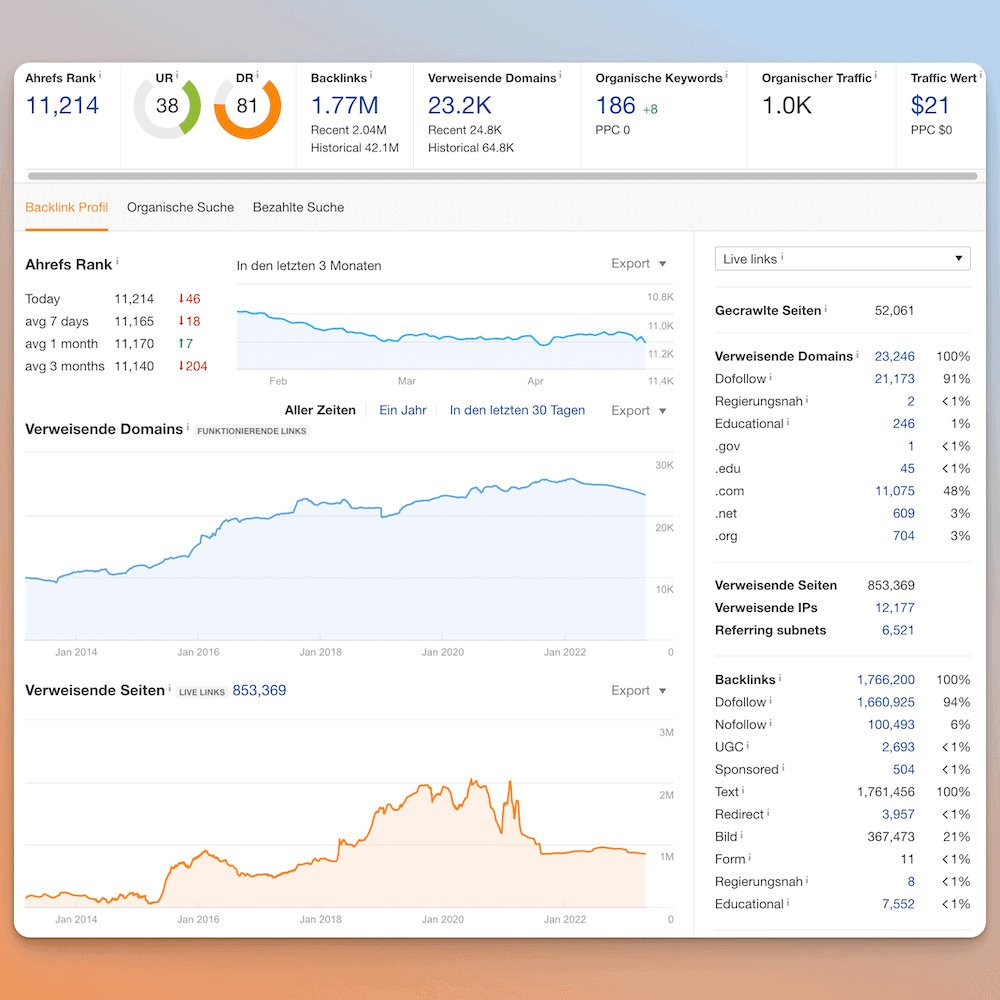Select In den letzten 30 Tagen range

pos(517,410)
